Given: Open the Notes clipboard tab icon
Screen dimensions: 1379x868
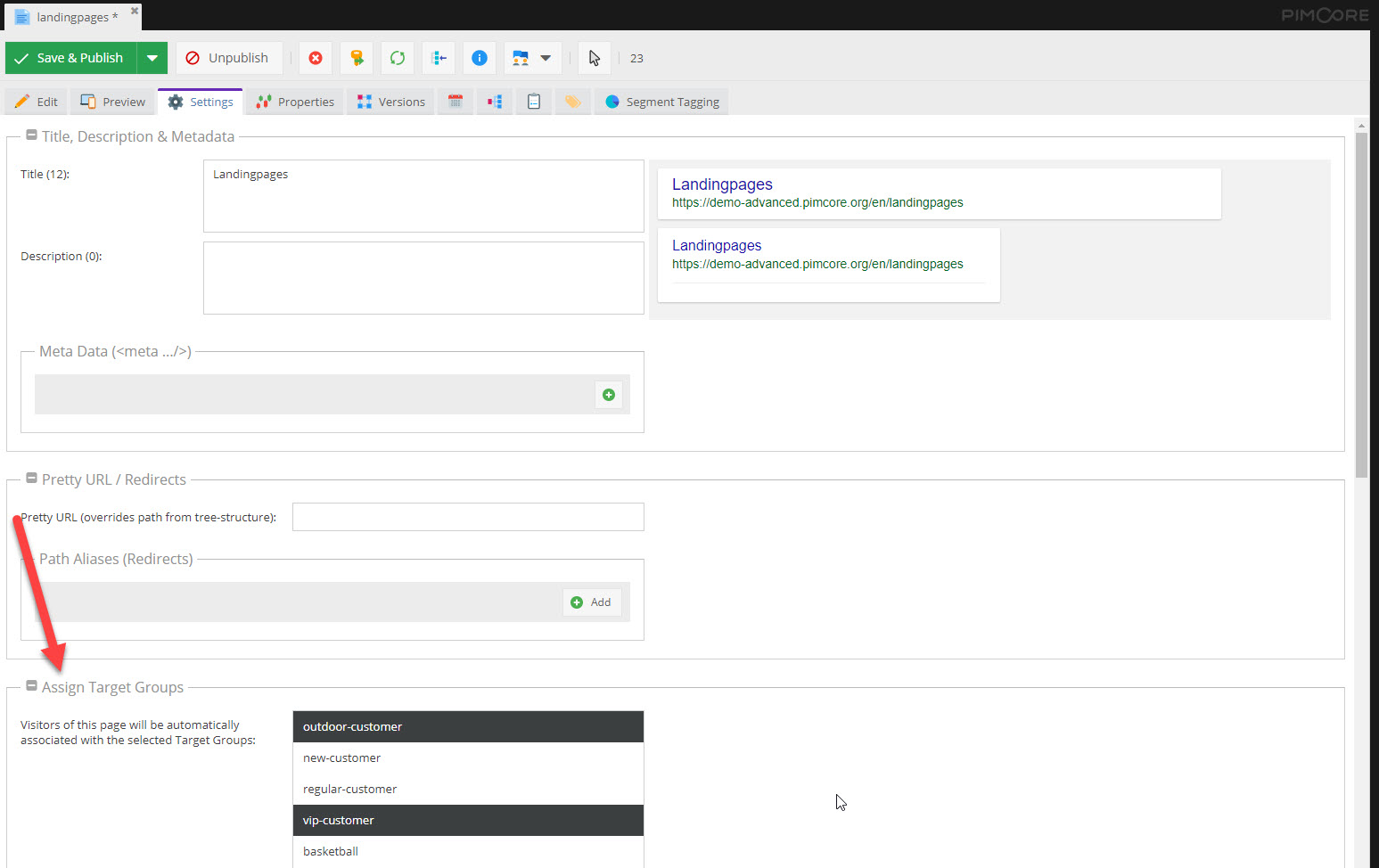Looking at the screenshot, I should [x=534, y=102].
